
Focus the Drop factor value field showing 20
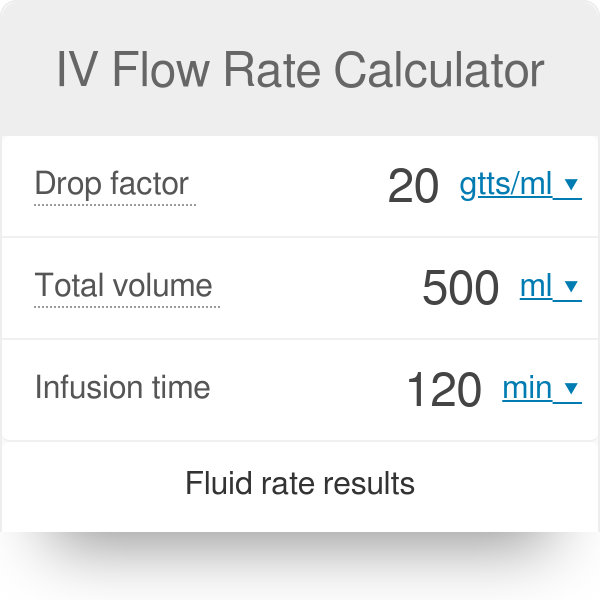pyautogui.click(x=413, y=186)
